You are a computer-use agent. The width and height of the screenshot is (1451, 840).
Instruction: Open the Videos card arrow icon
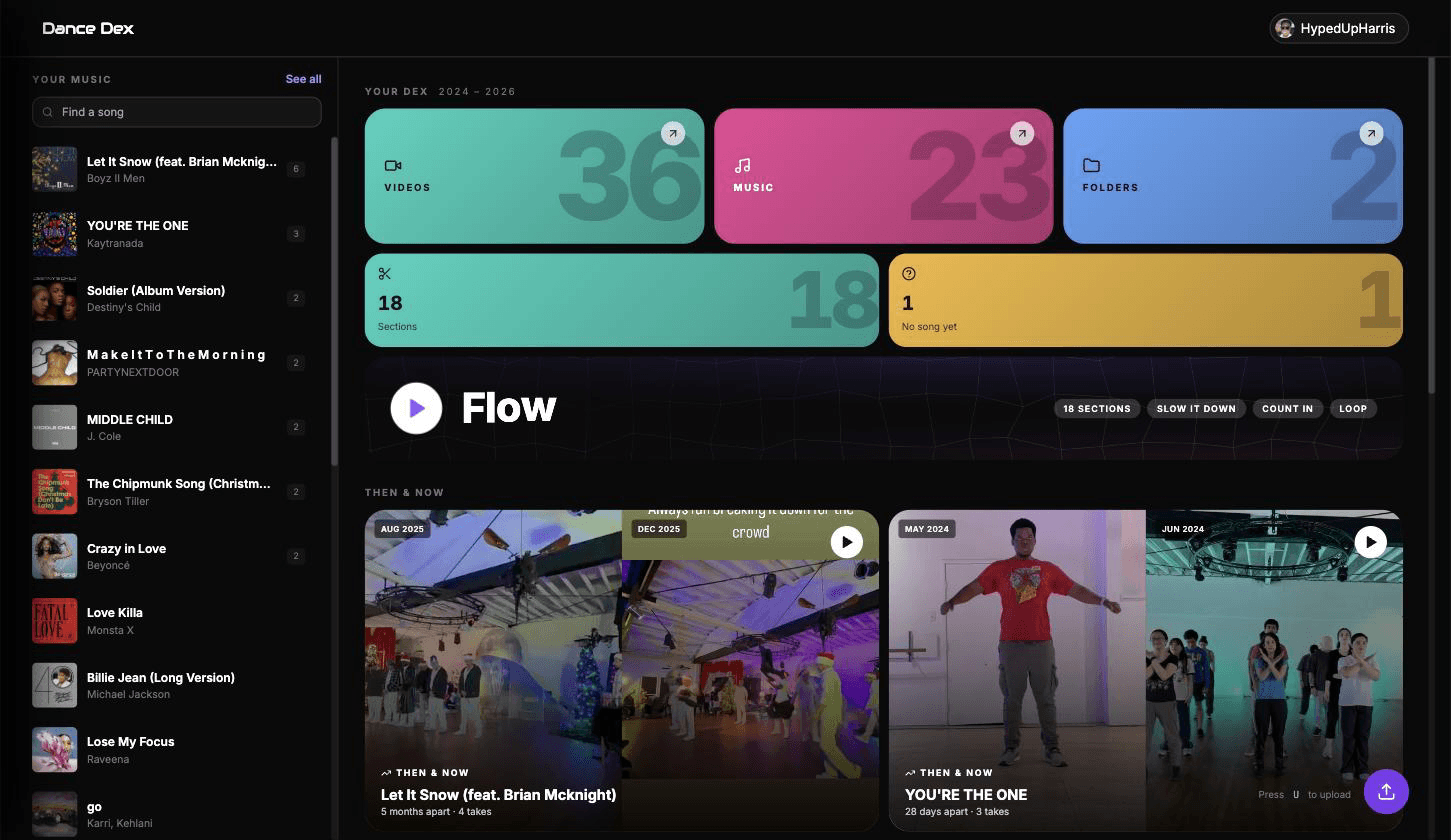pos(673,133)
